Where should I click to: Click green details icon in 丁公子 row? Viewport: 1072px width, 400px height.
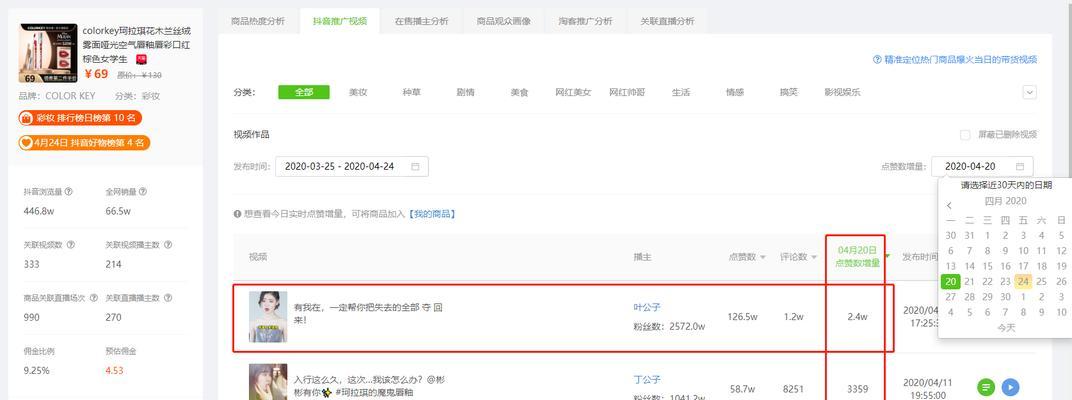pyautogui.click(x=985, y=387)
